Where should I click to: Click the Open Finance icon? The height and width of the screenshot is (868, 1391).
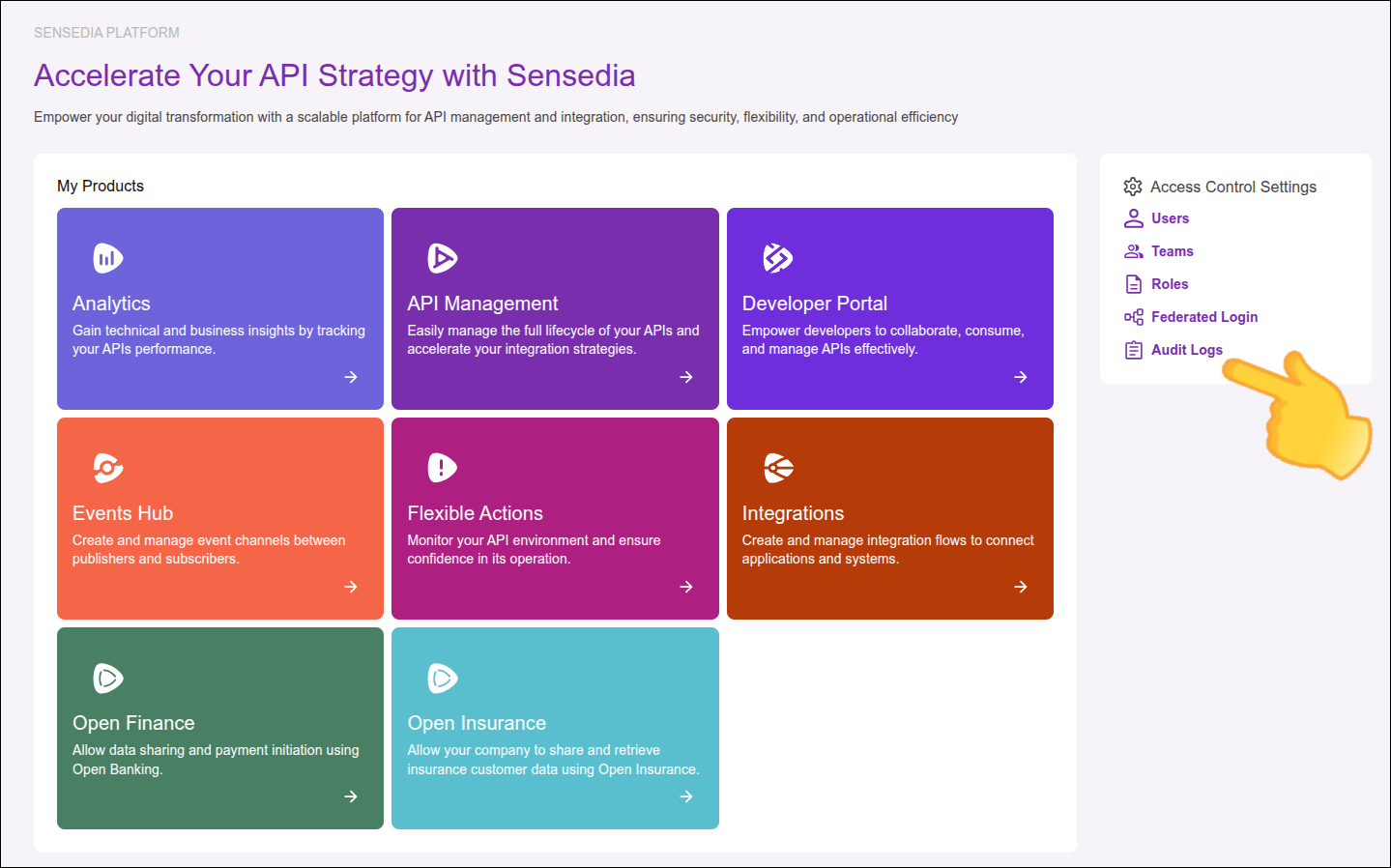click(x=107, y=678)
